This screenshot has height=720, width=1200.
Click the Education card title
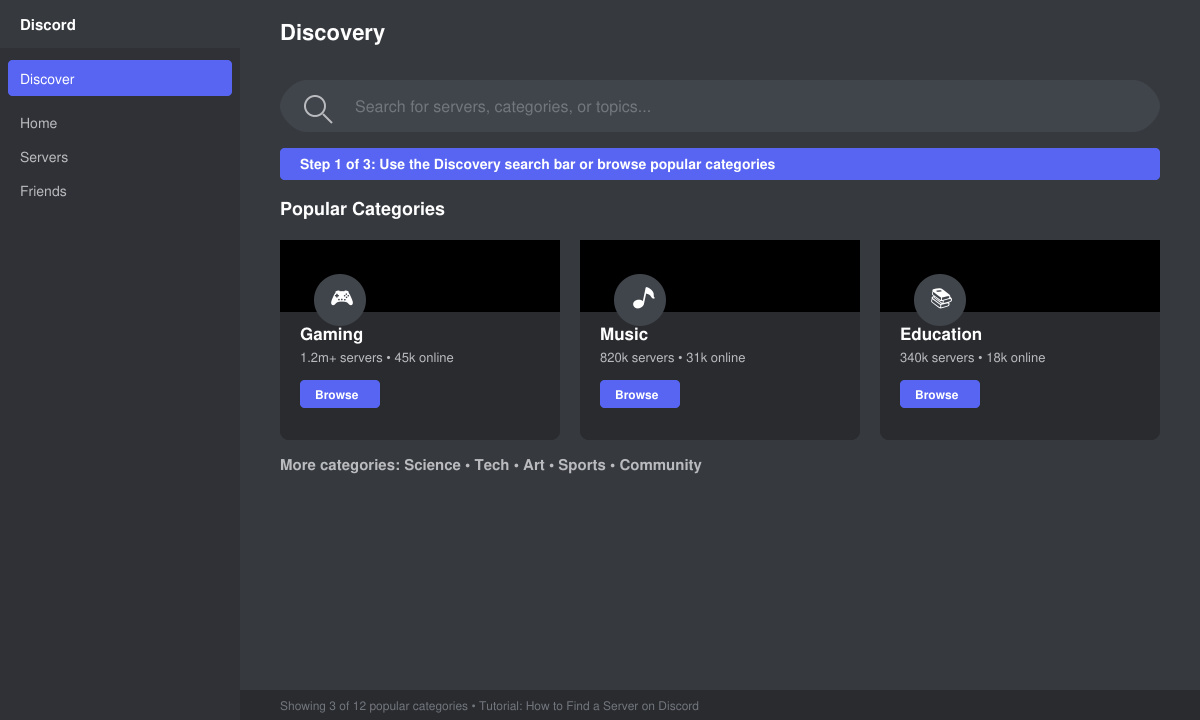coord(941,334)
